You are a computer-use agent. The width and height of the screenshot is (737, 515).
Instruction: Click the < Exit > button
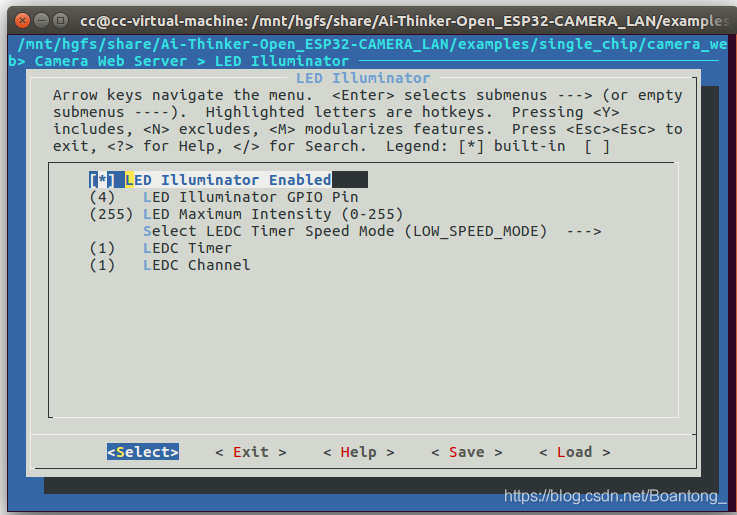[251, 452]
